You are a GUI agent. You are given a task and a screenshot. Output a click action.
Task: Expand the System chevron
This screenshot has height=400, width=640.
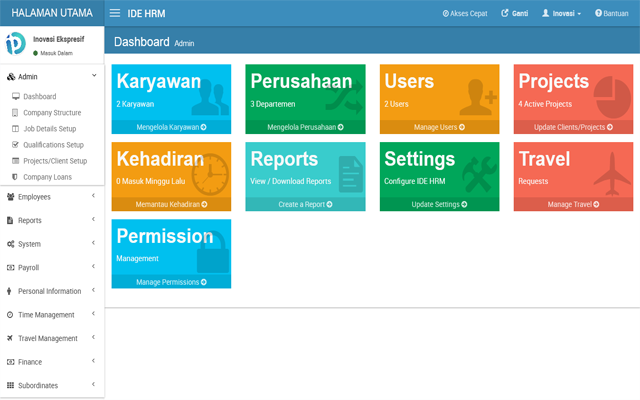pyautogui.click(x=93, y=243)
